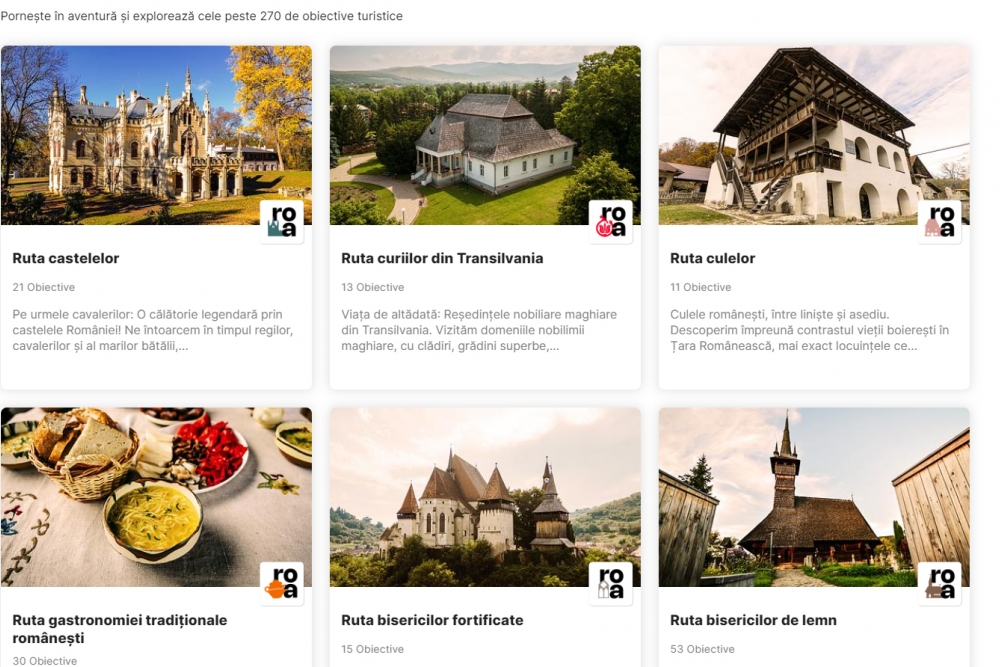The height and width of the screenshot is (667, 1000).
Task: Open the Transylvanian manor house photo
Action: click(485, 135)
